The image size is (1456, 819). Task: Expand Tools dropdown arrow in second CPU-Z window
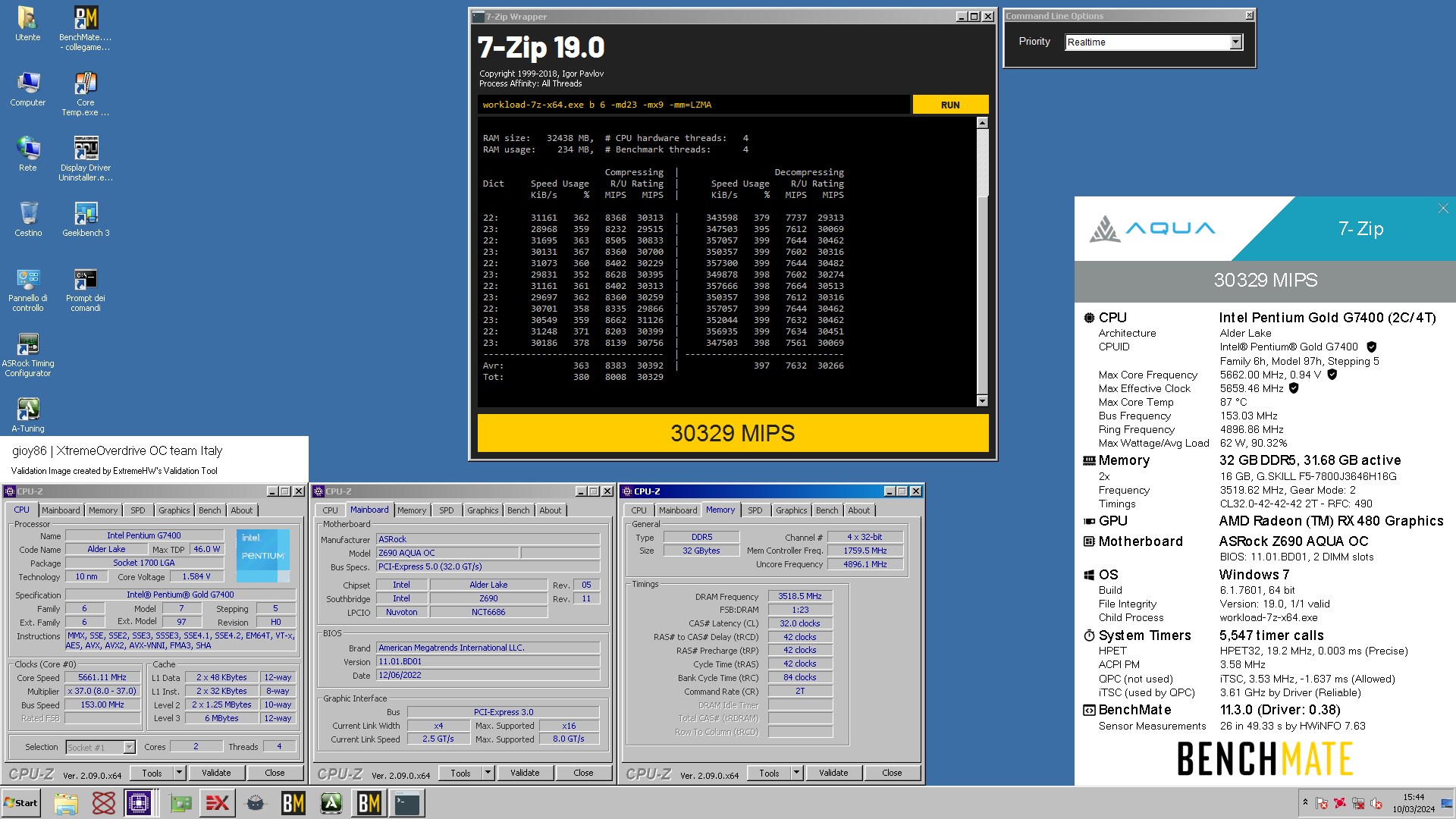(488, 773)
